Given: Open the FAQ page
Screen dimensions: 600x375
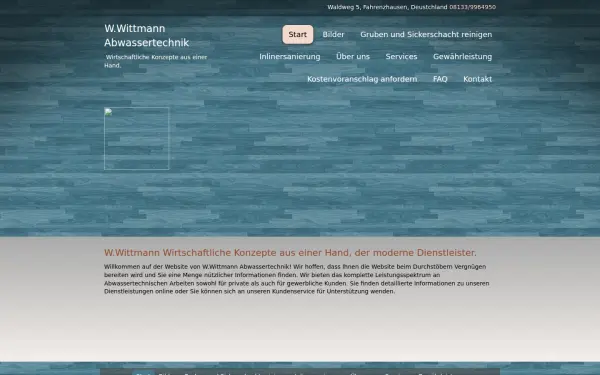Looking at the screenshot, I should (x=440, y=79).
